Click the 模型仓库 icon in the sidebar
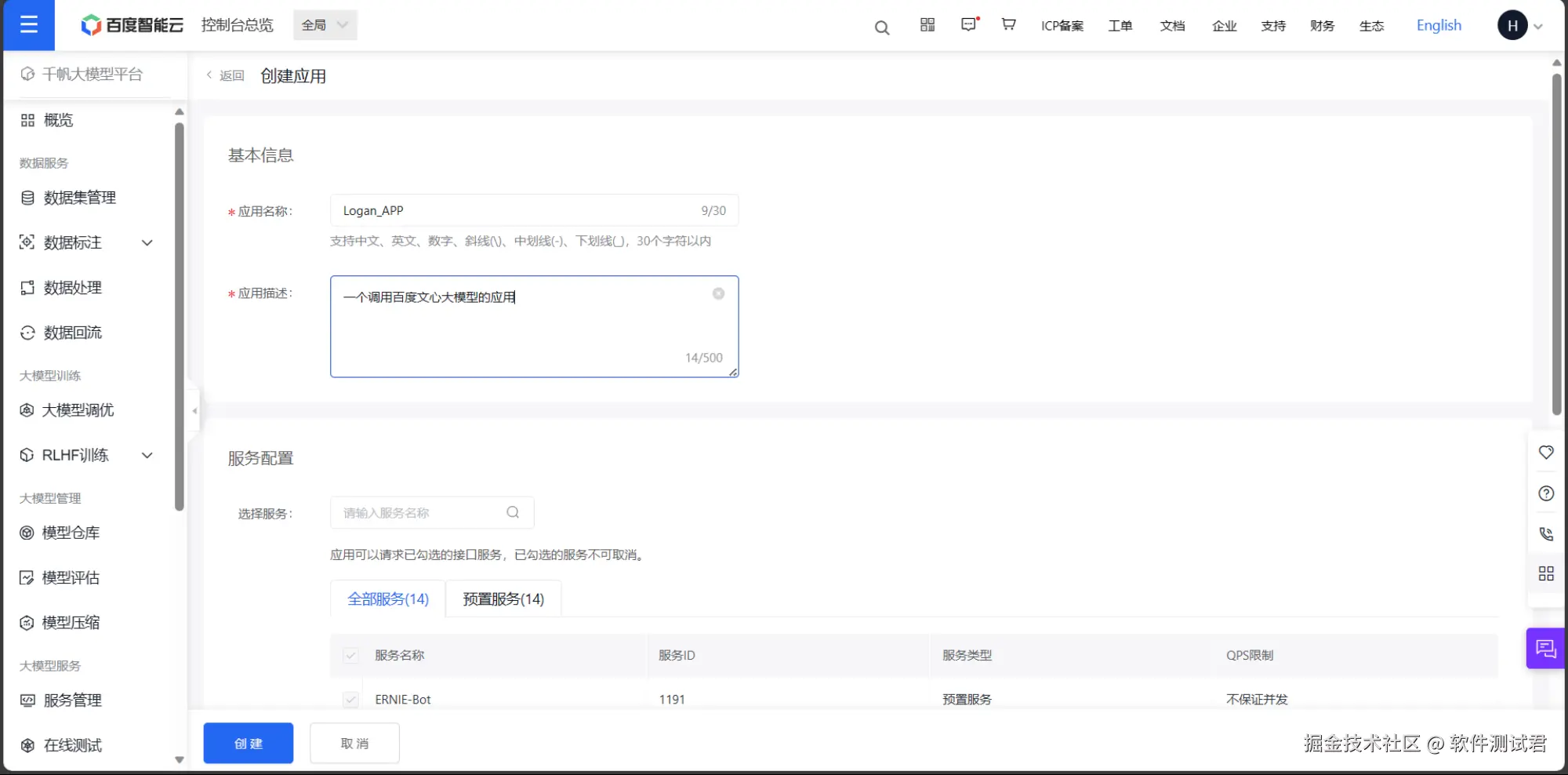 point(27,533)
